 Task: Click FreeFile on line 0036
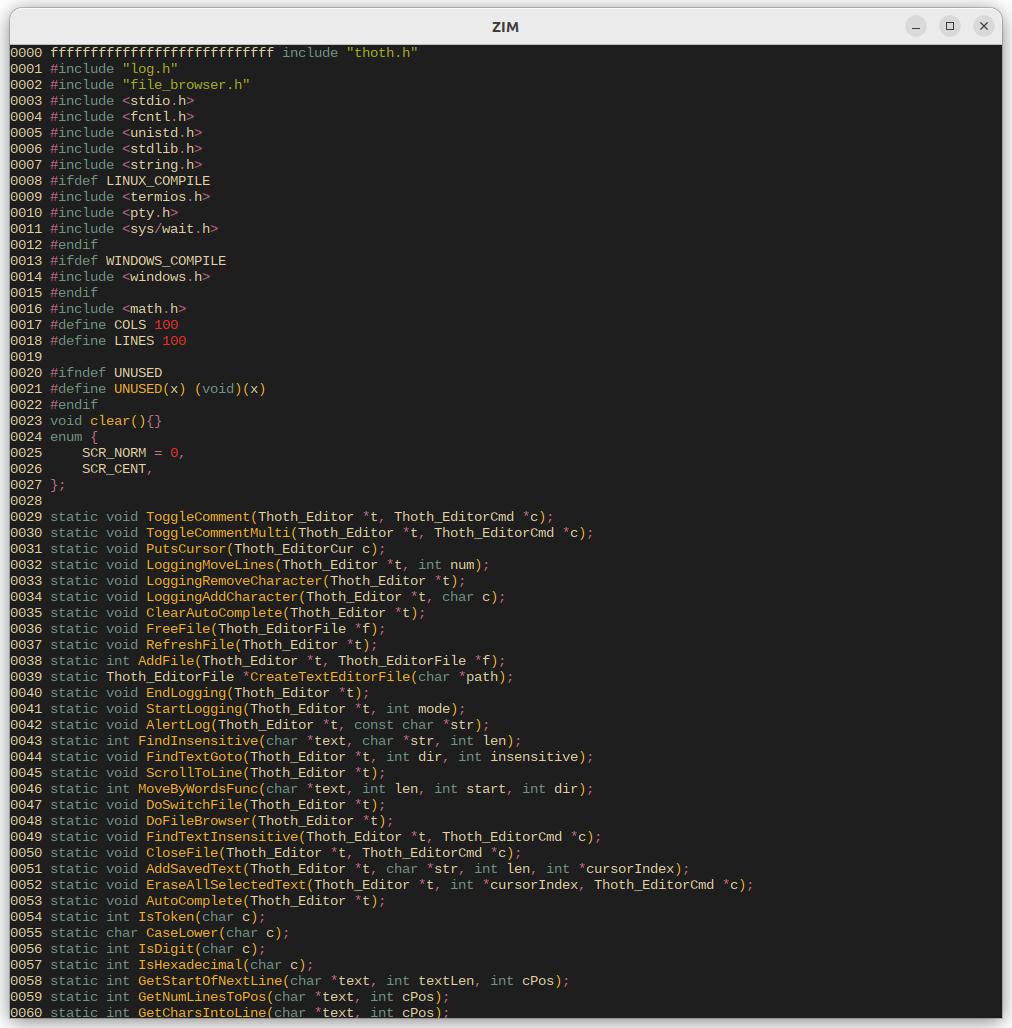[x=178, y=628]
